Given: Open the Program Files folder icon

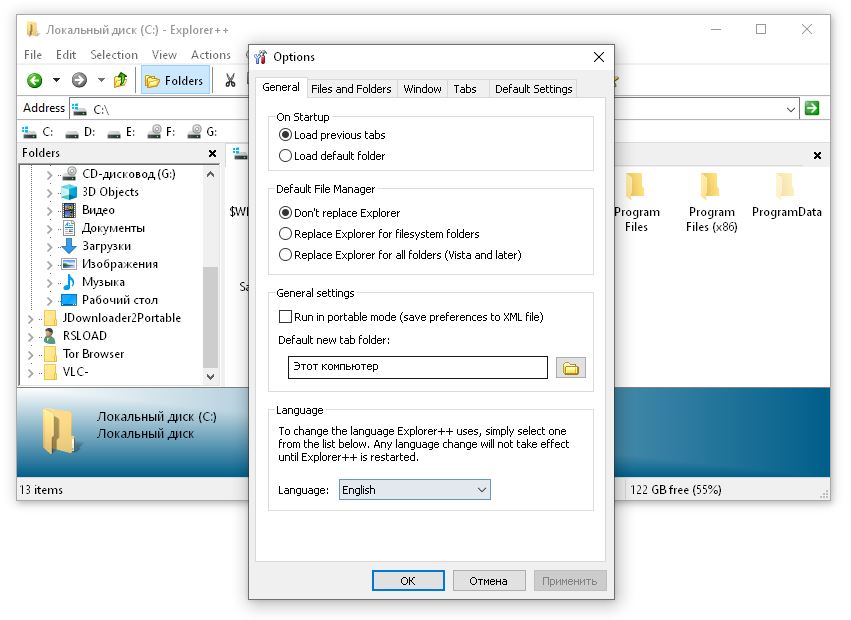Looking at the screenshot, I should point(636,203).
